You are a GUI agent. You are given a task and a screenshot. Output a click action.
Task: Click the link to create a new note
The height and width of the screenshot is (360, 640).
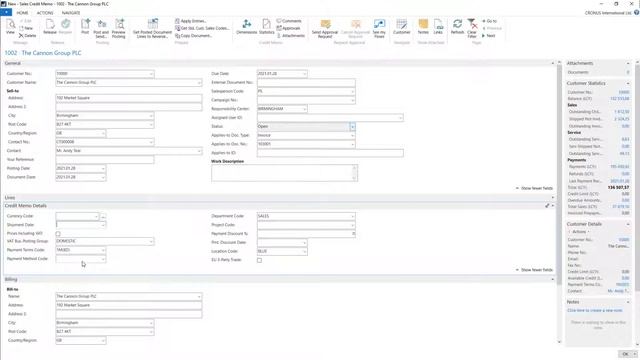[595, 310]
